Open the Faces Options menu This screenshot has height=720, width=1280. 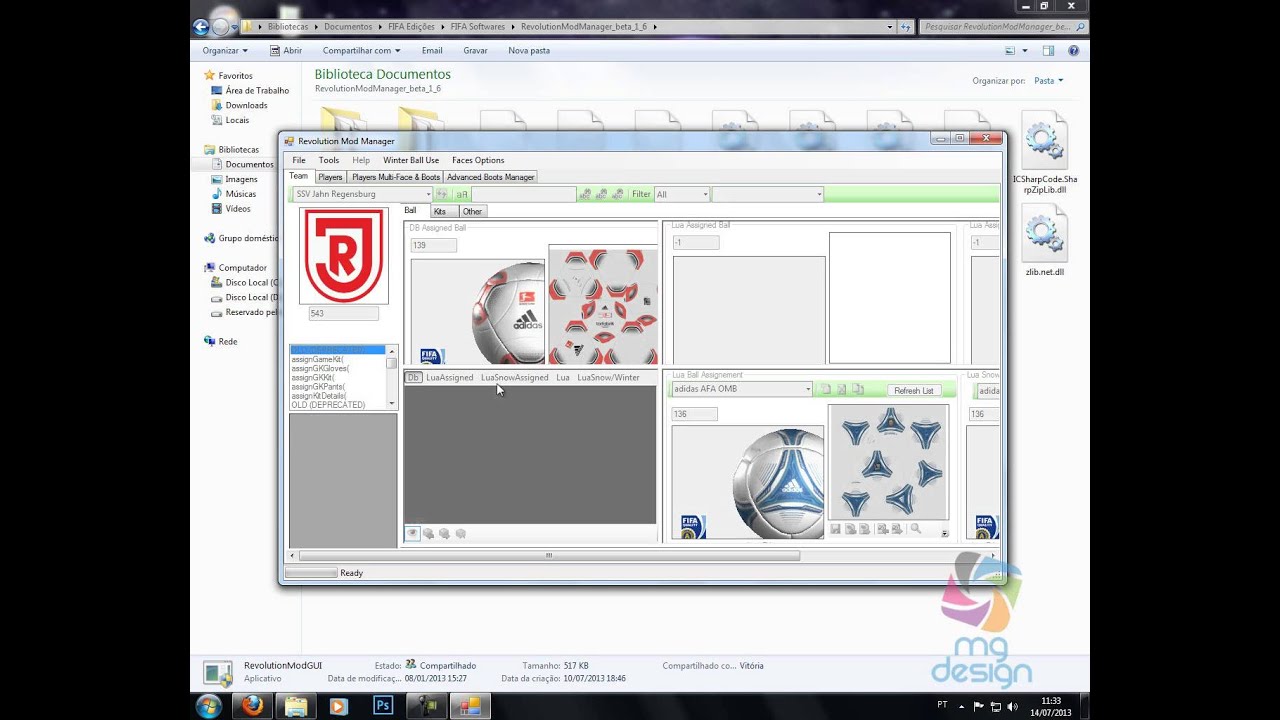478,160
